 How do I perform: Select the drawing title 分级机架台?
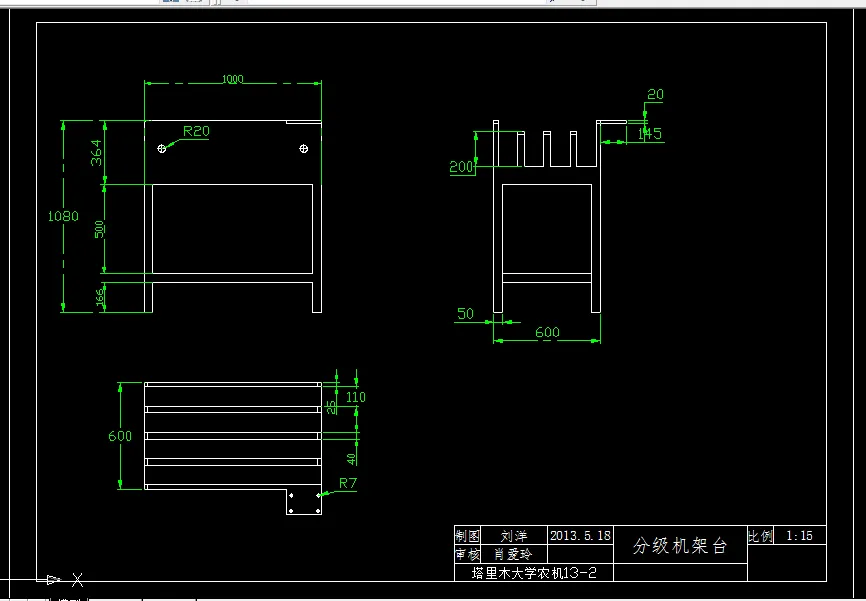680,546
